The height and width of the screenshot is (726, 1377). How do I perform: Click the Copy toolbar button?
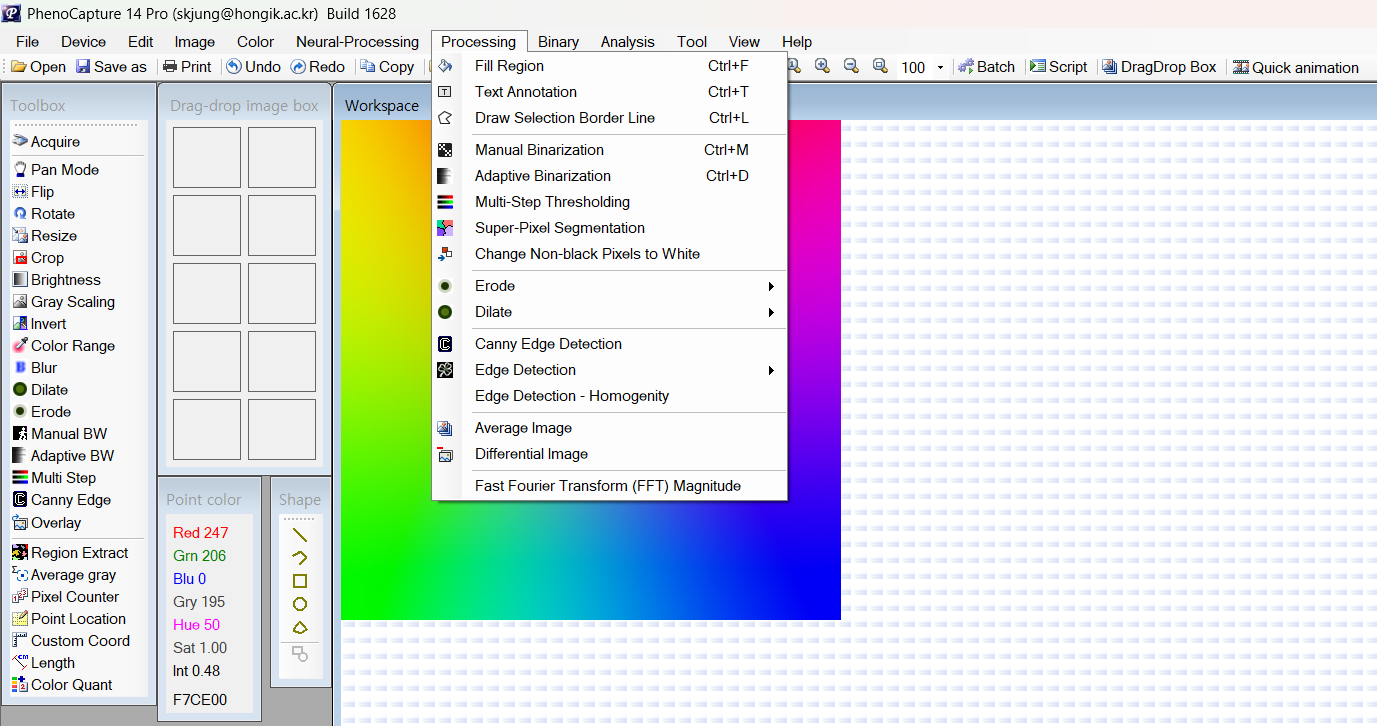coord(387,67)
